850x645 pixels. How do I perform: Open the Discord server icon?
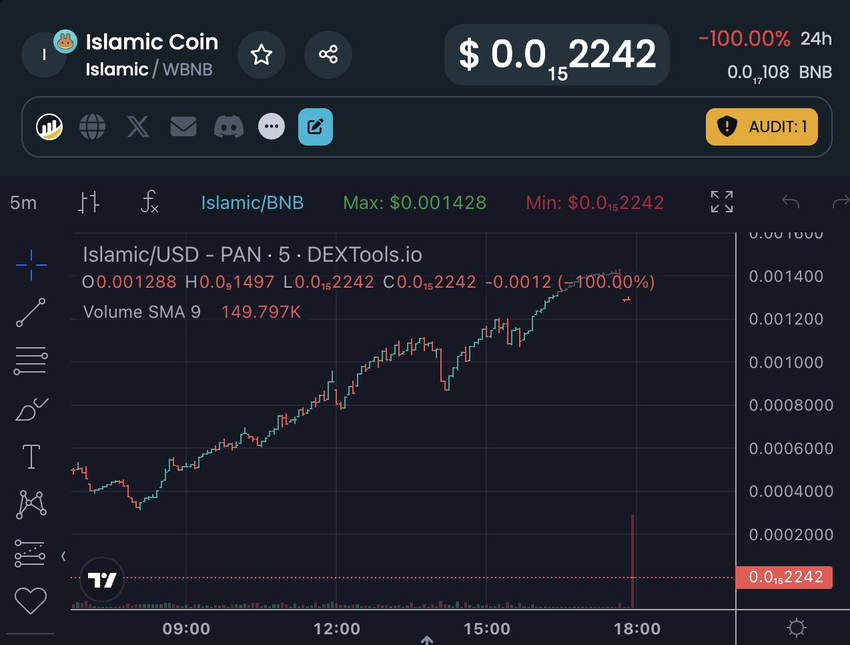[228, 127]
